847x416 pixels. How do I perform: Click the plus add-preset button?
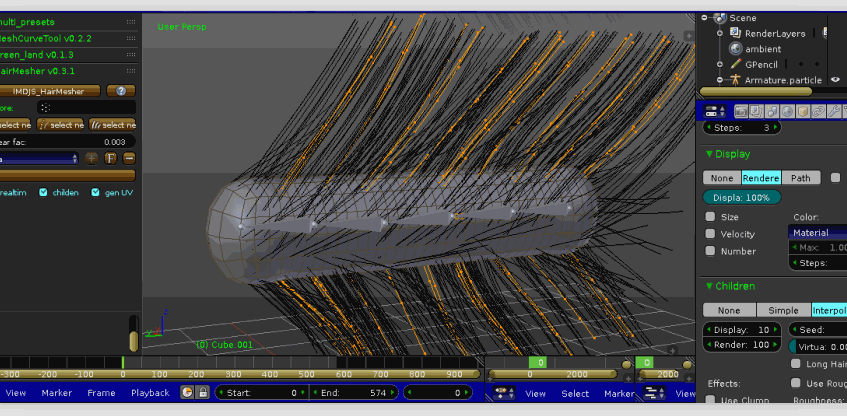(x=92, y=158)
